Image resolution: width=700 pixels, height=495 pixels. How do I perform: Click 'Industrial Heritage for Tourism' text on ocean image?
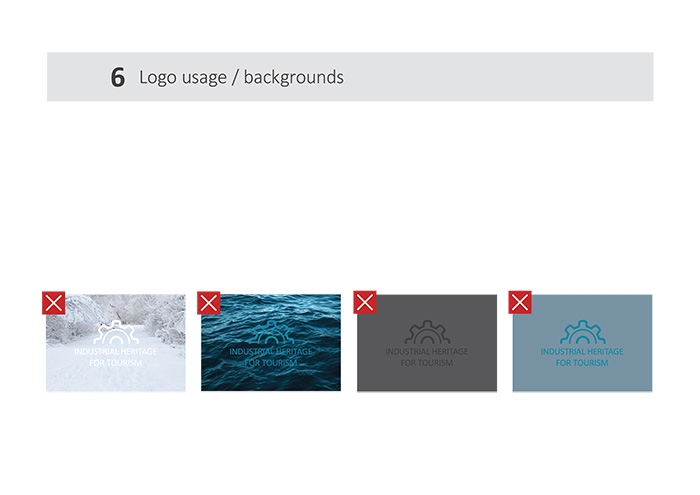pyautogui.click(x=271, y=357)
